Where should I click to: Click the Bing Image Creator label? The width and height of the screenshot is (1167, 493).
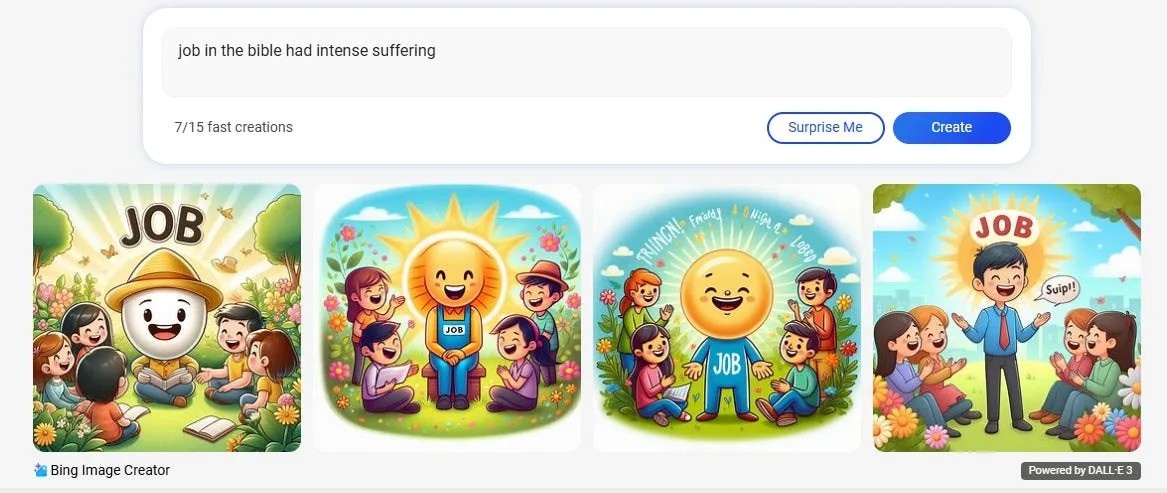pyautogui.click(x=110, y=470)
